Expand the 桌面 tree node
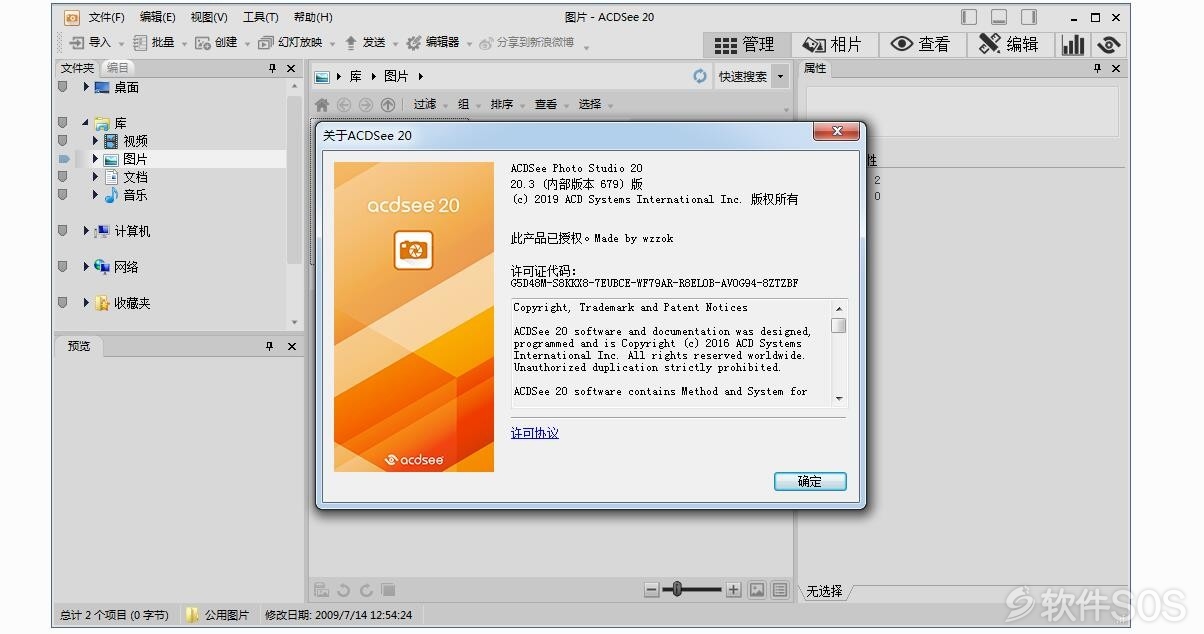The image size is (1204, 634). 86,87
